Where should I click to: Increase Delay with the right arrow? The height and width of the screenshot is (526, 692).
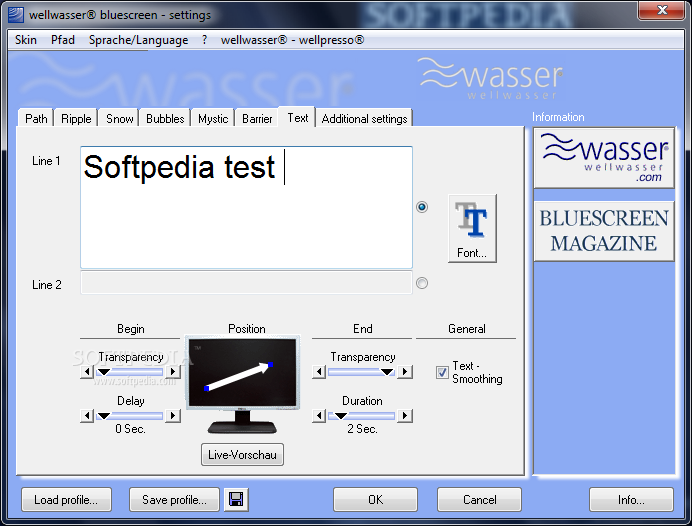[173, 415]
